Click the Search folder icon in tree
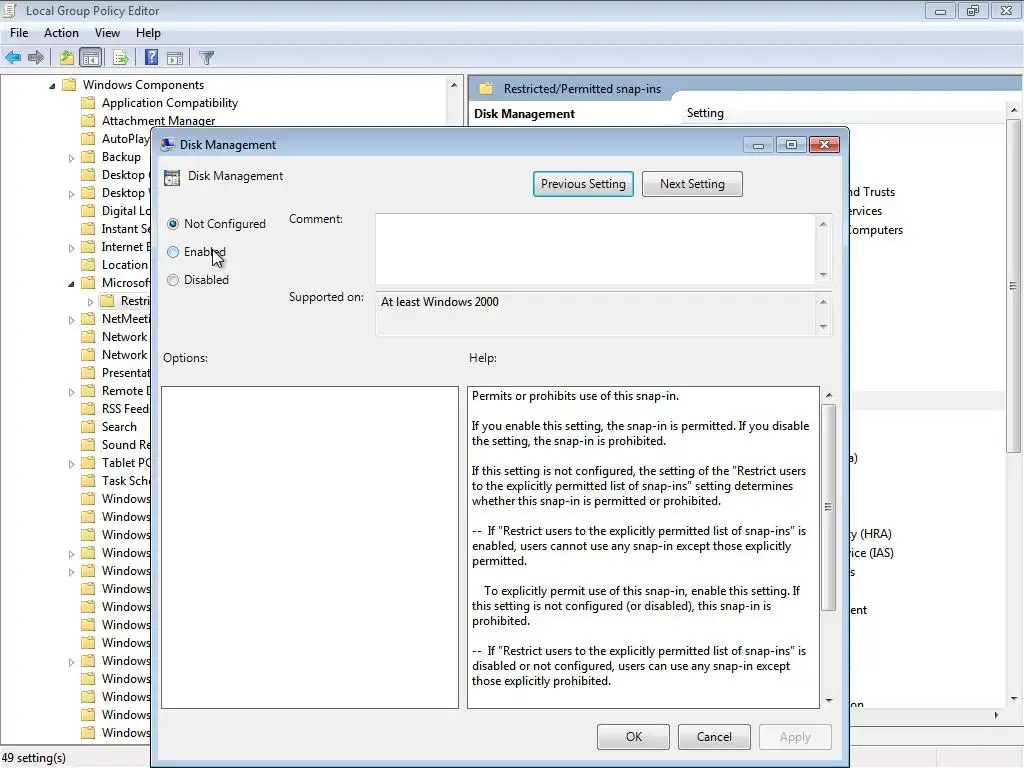Image resolution: width=1024 pixels, height=768 pixels. pos(88,427)
